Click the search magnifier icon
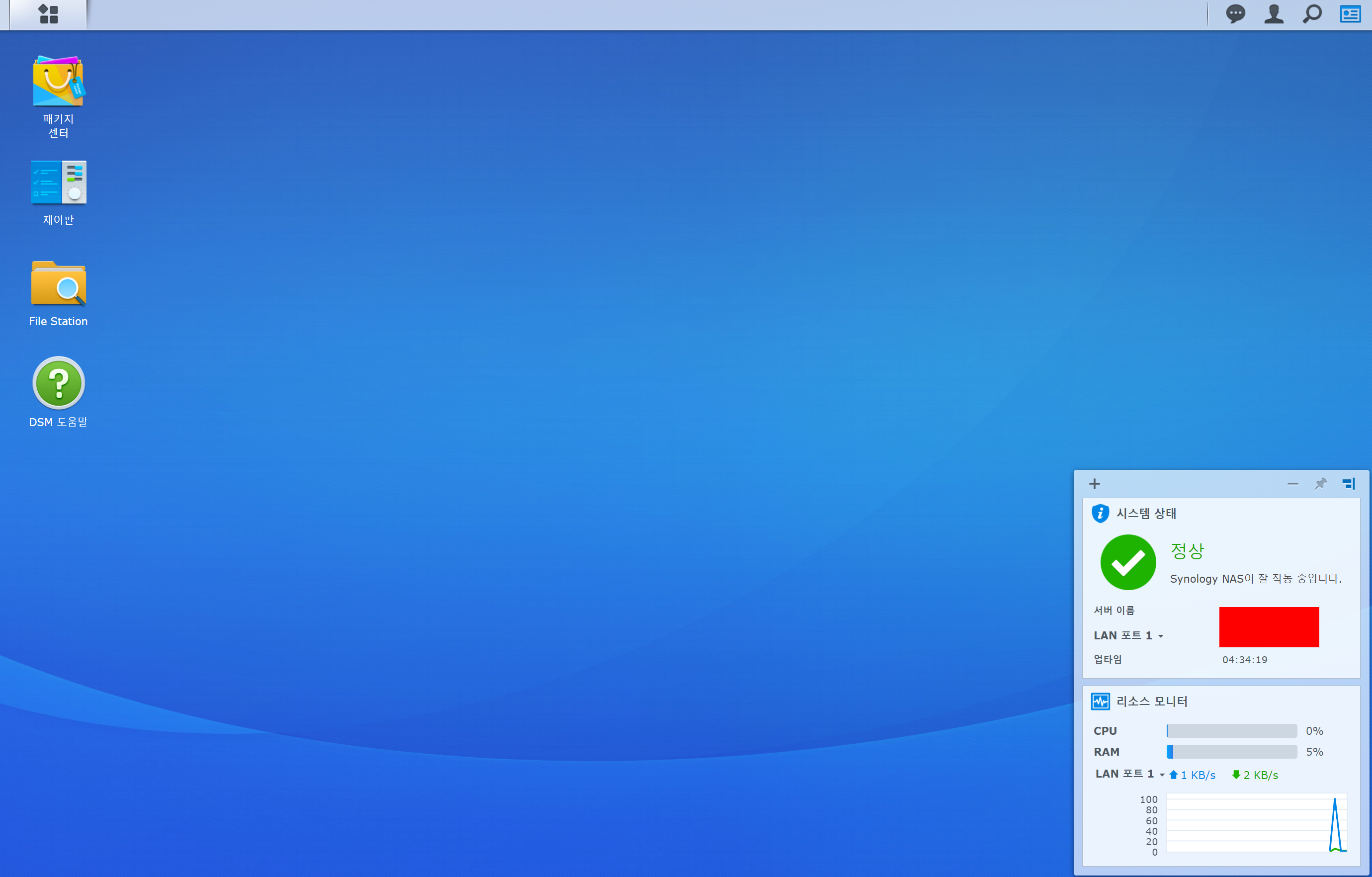 click(1312, 14)
